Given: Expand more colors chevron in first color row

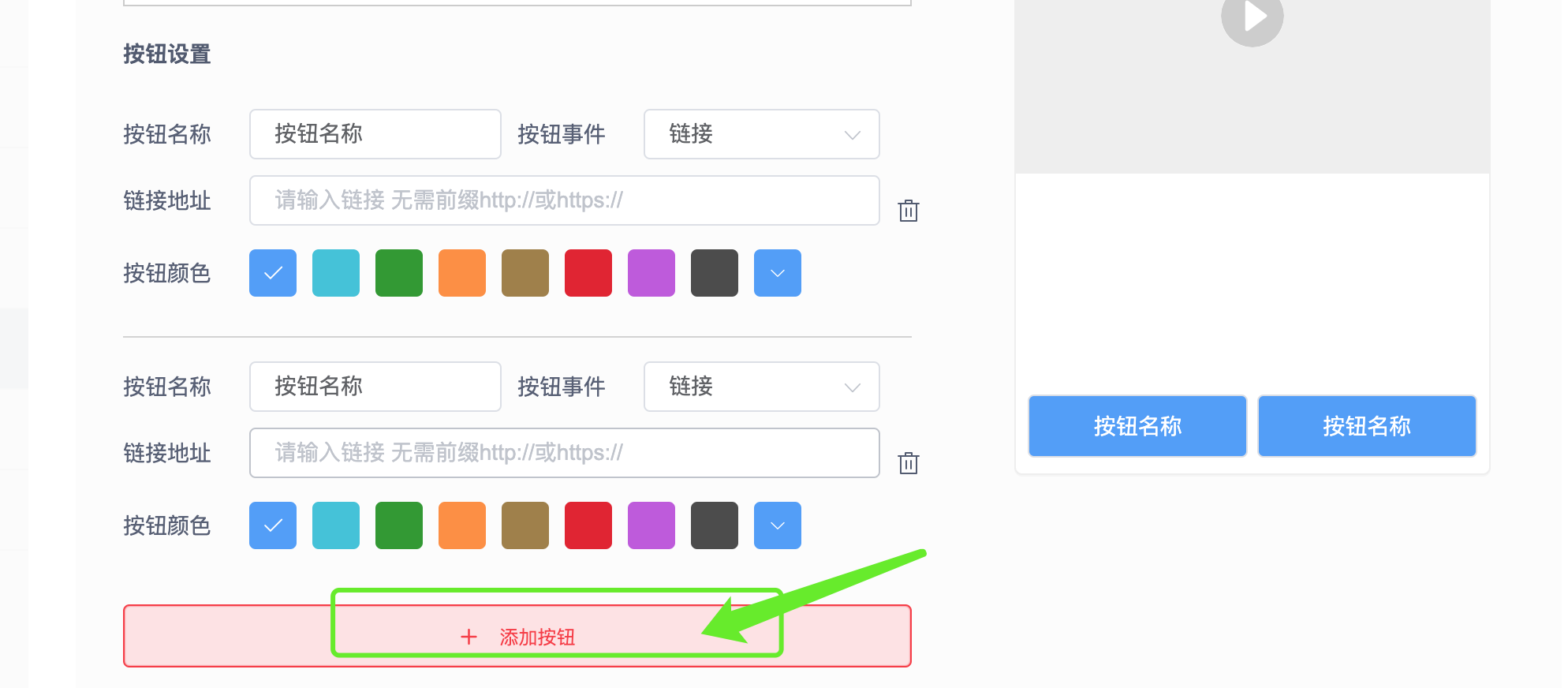Looking at the screenshot, I should click(x=778, y=273).
